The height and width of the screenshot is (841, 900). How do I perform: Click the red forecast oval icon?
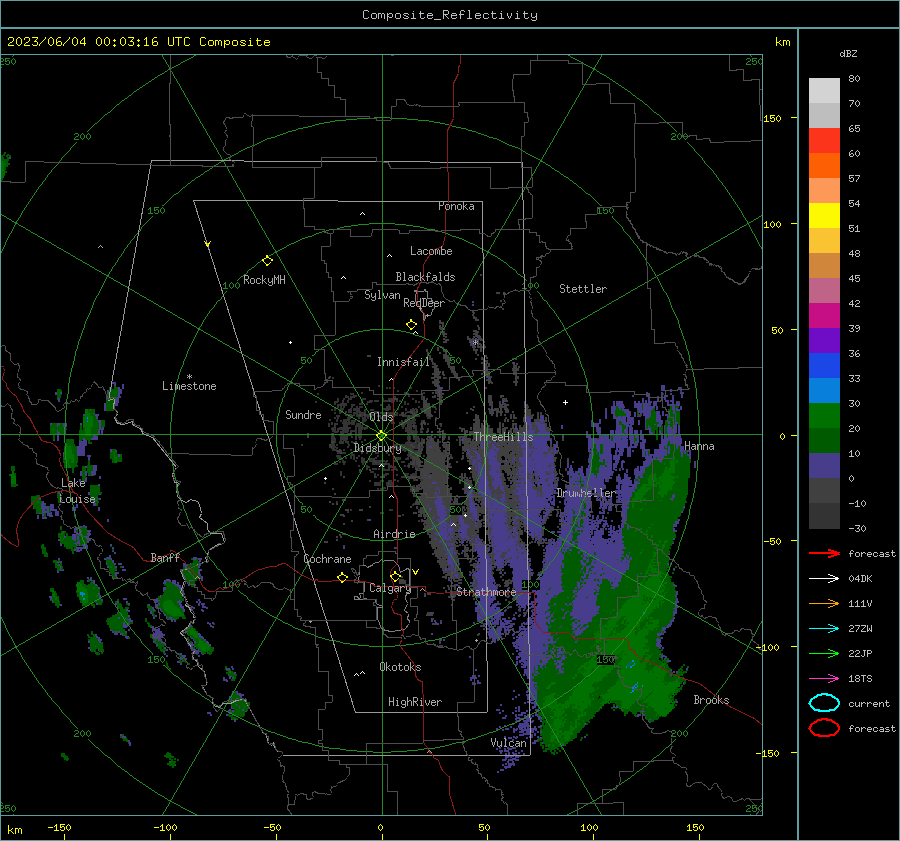[x=824, y=728]
